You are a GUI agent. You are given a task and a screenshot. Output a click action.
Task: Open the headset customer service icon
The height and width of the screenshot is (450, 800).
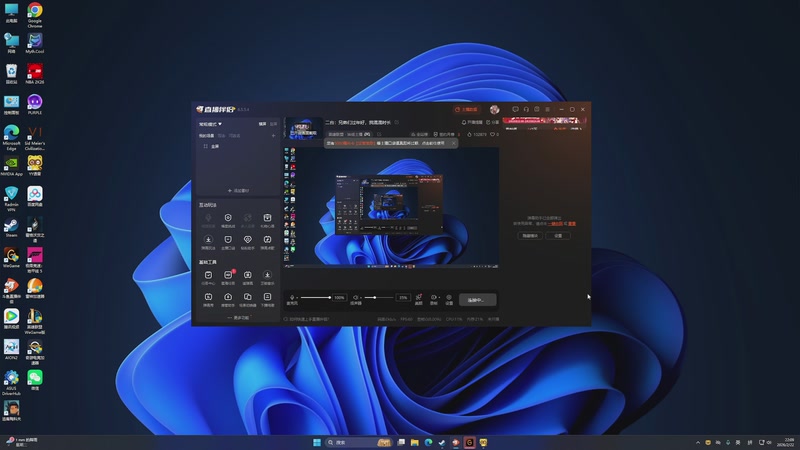[526, 109]
